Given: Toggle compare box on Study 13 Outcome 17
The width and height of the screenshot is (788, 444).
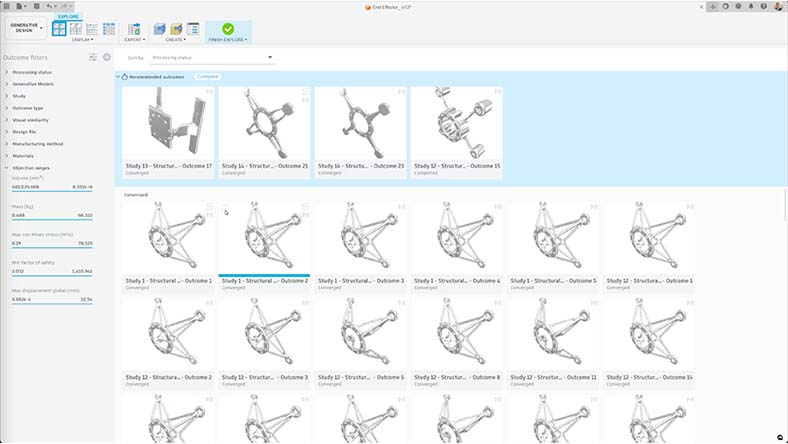Looking at the screenshot, I should [x=210, y=91].
